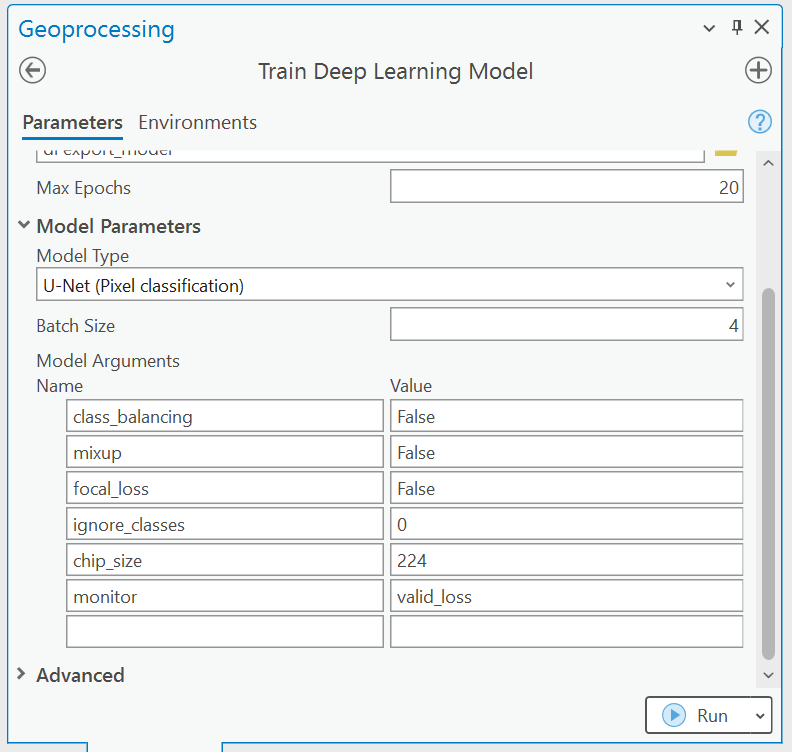The image size is (792, 752).
Task: Select the Parameters tab
Action: [x=72, y=122]
